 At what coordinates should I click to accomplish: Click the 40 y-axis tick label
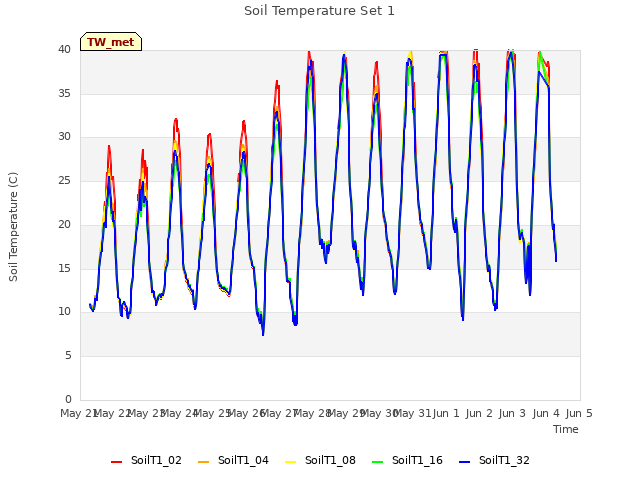tap(64, 49)
